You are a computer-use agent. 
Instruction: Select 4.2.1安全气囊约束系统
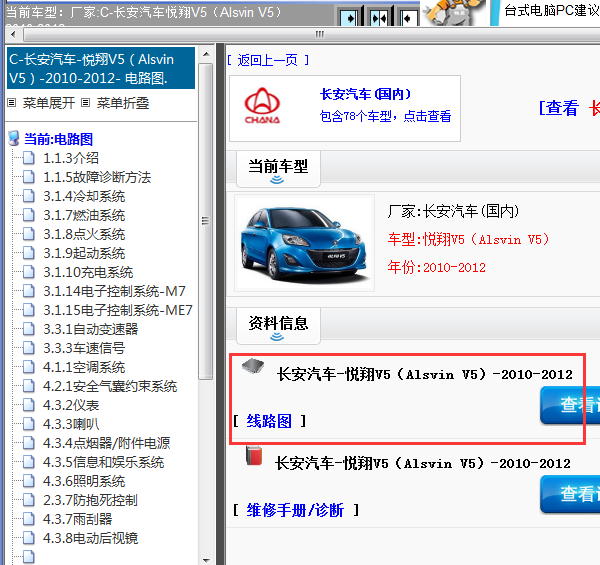pyautogui.click(x=110, y=386)
